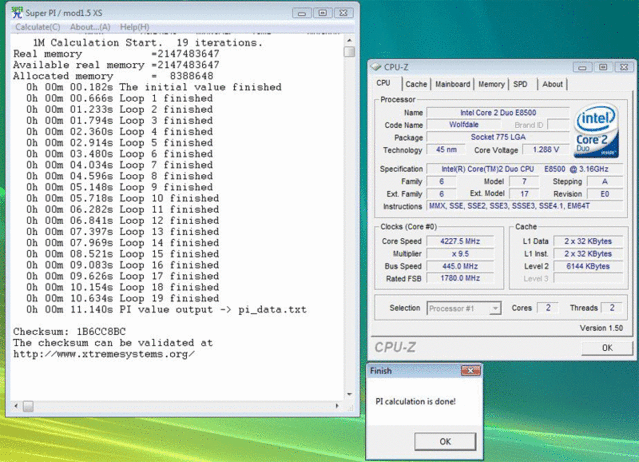
Task: Click the CPU-Z title bar icon
Action: pos(376,67)
